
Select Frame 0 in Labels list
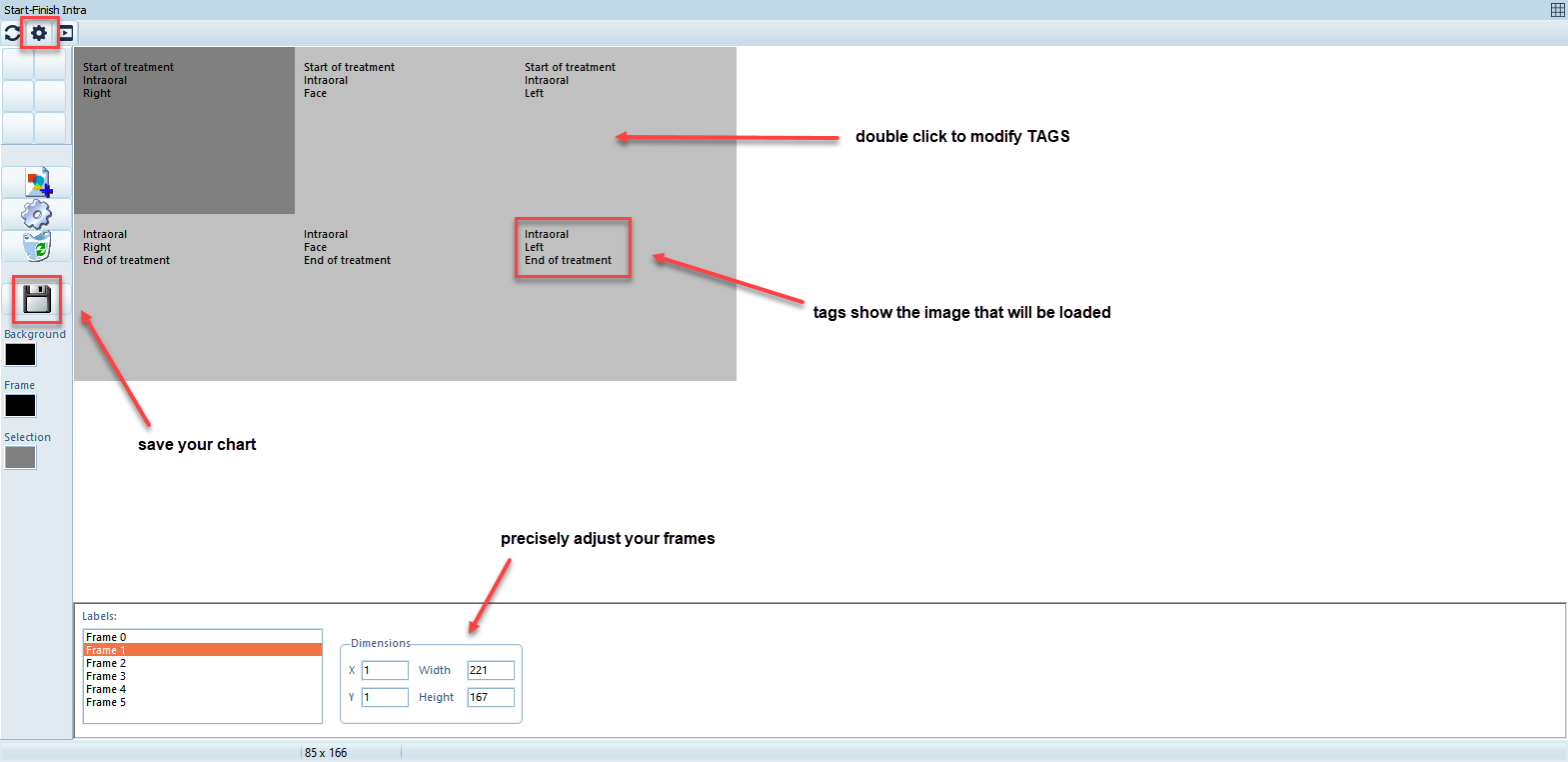point(106,637)
